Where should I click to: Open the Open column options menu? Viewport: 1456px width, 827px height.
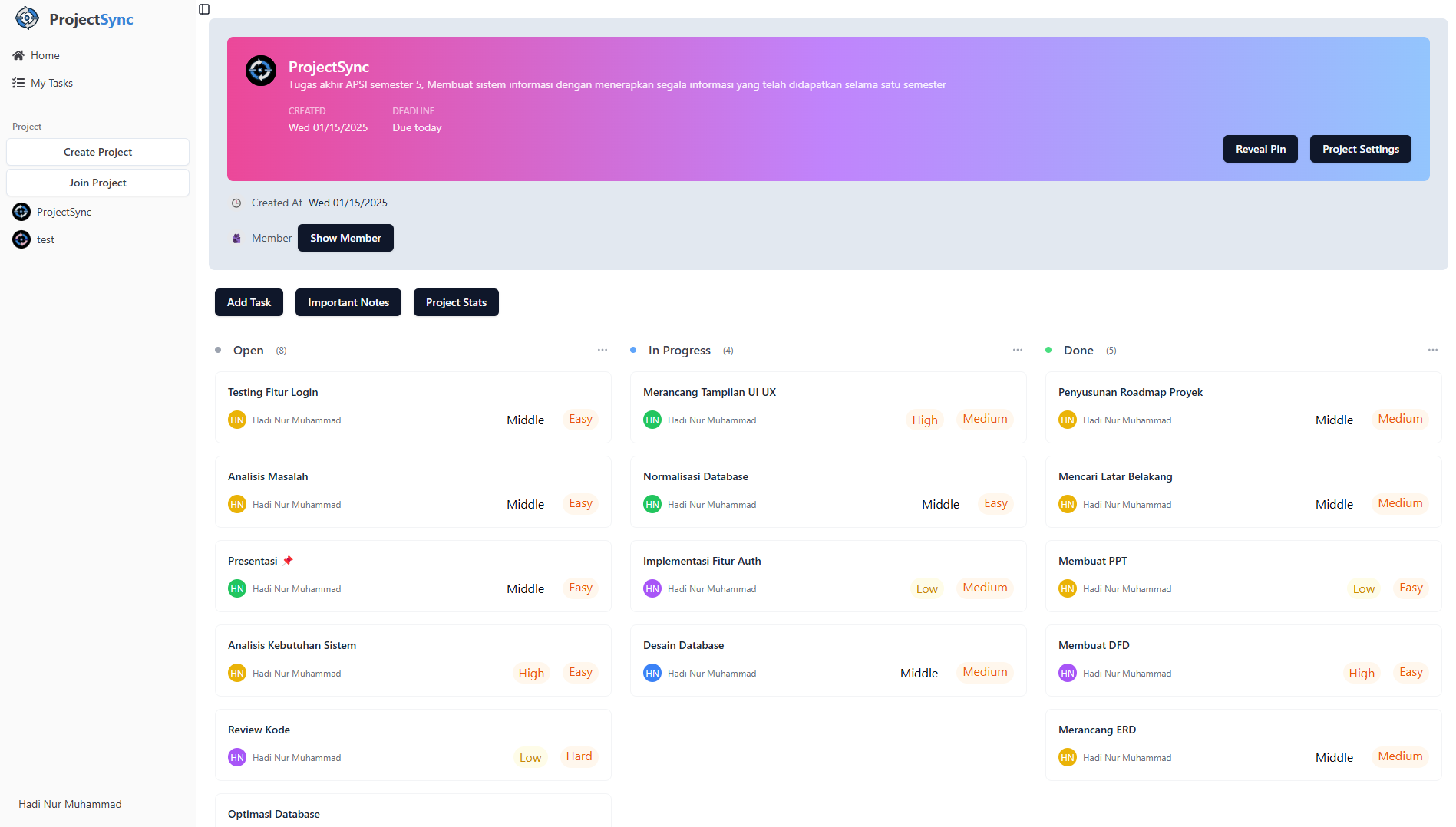603,350
